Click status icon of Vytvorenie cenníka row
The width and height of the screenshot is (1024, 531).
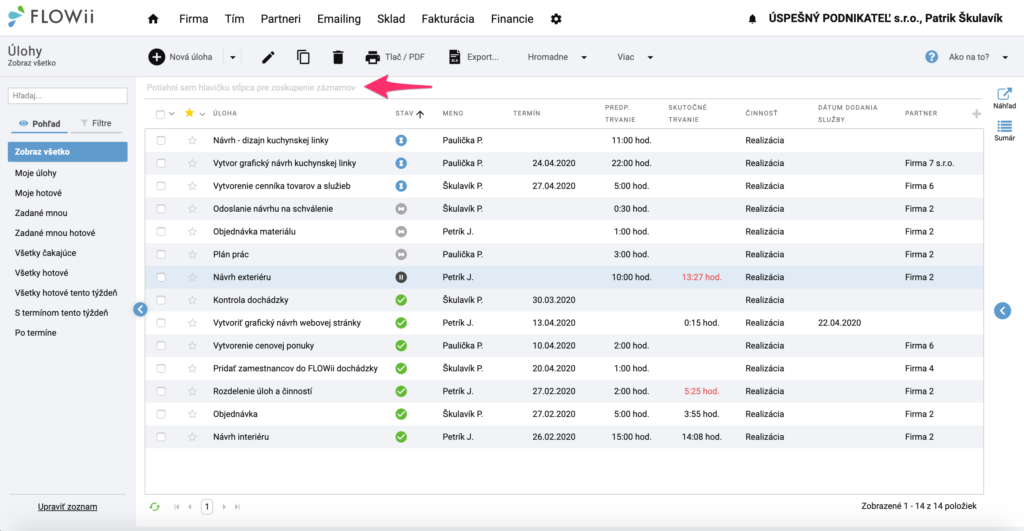[401, 186]
